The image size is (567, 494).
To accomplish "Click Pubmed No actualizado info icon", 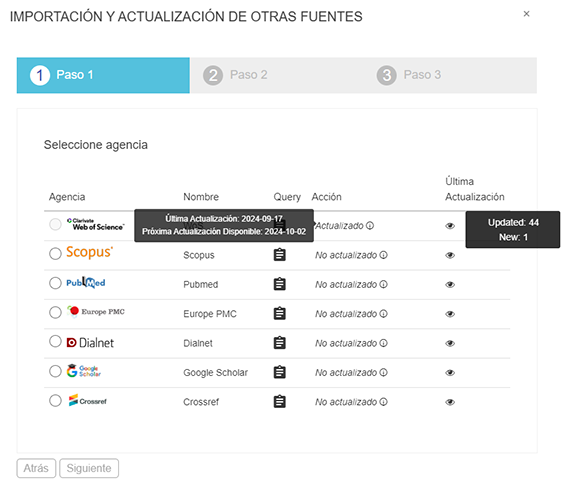I will [384, 284].
